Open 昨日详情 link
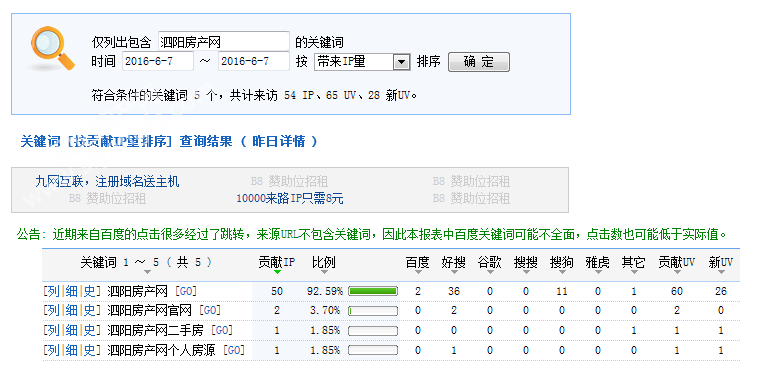 pos(279,142)
